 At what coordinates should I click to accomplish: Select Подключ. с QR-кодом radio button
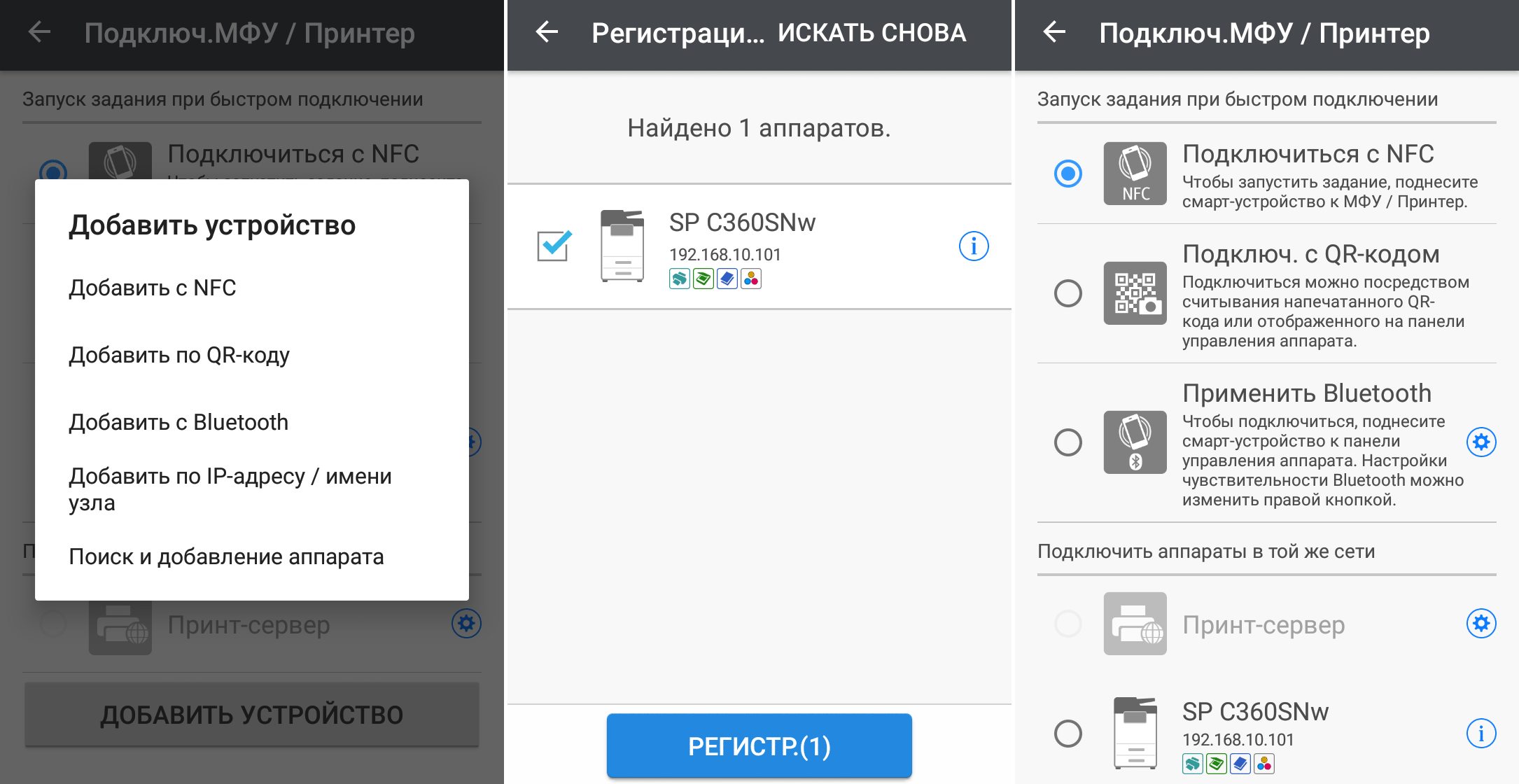1067,293
